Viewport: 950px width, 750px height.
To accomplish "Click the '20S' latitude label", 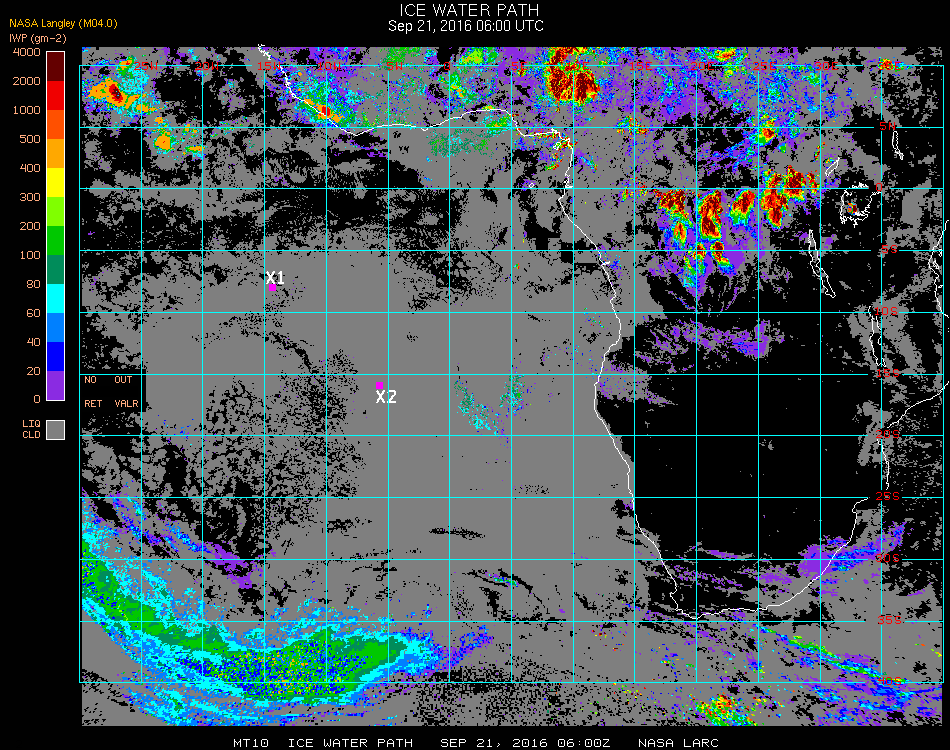I will coord(888,434).
